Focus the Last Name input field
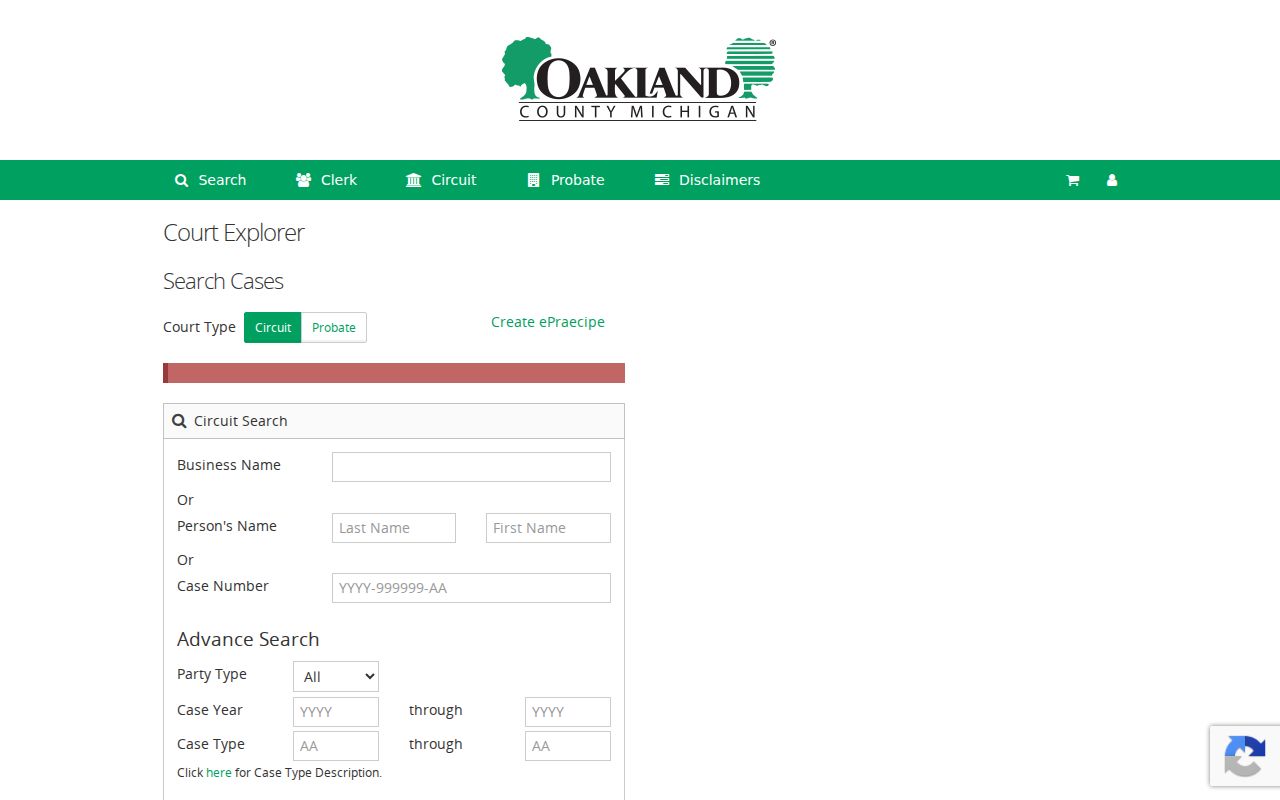Screen dimensions: 1280x800 pyautogui.click(x=394, y=528)
